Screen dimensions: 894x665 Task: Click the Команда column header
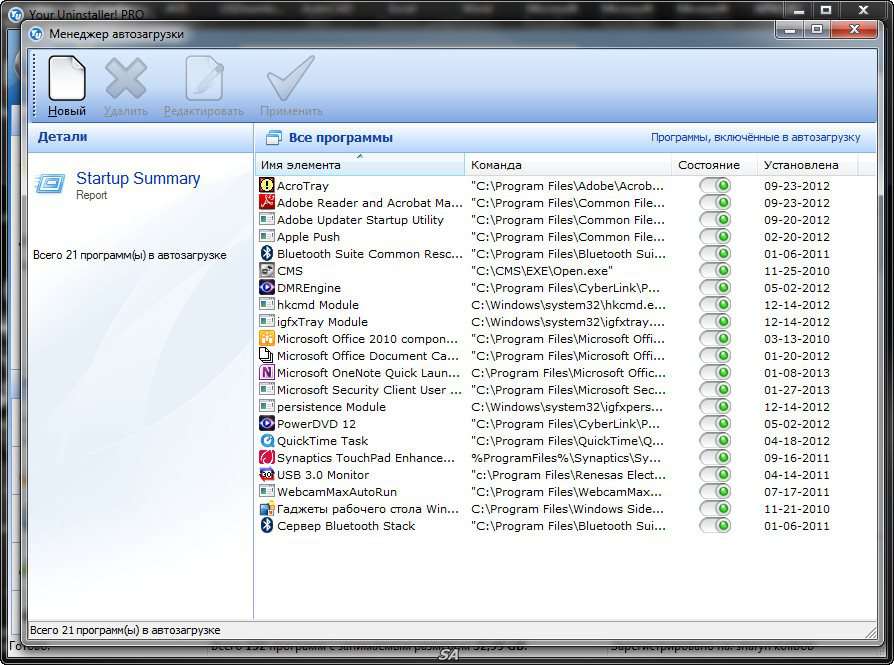pyautogui.click(x=497, y=165)
